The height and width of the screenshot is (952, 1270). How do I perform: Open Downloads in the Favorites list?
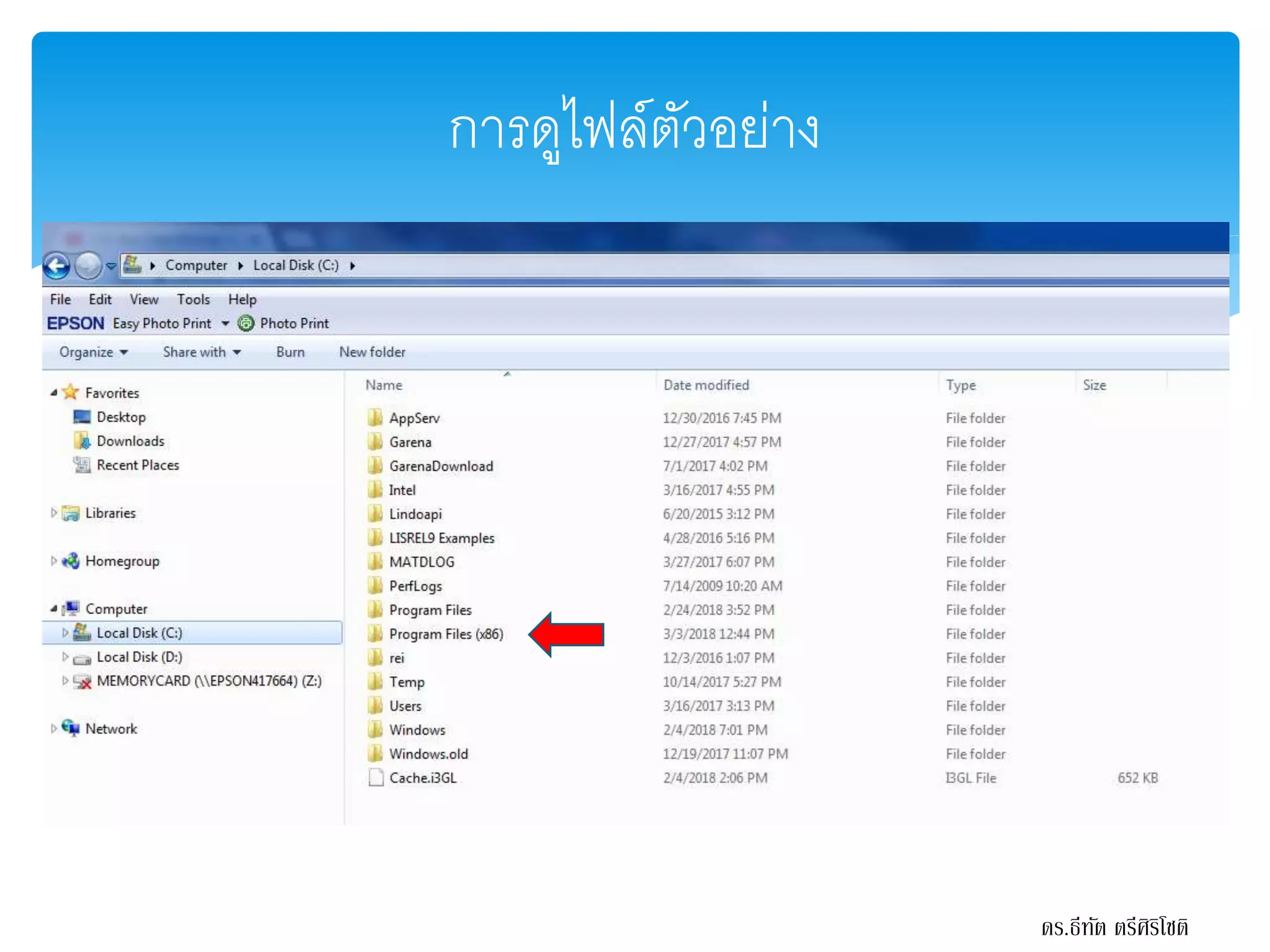[130, 441]
